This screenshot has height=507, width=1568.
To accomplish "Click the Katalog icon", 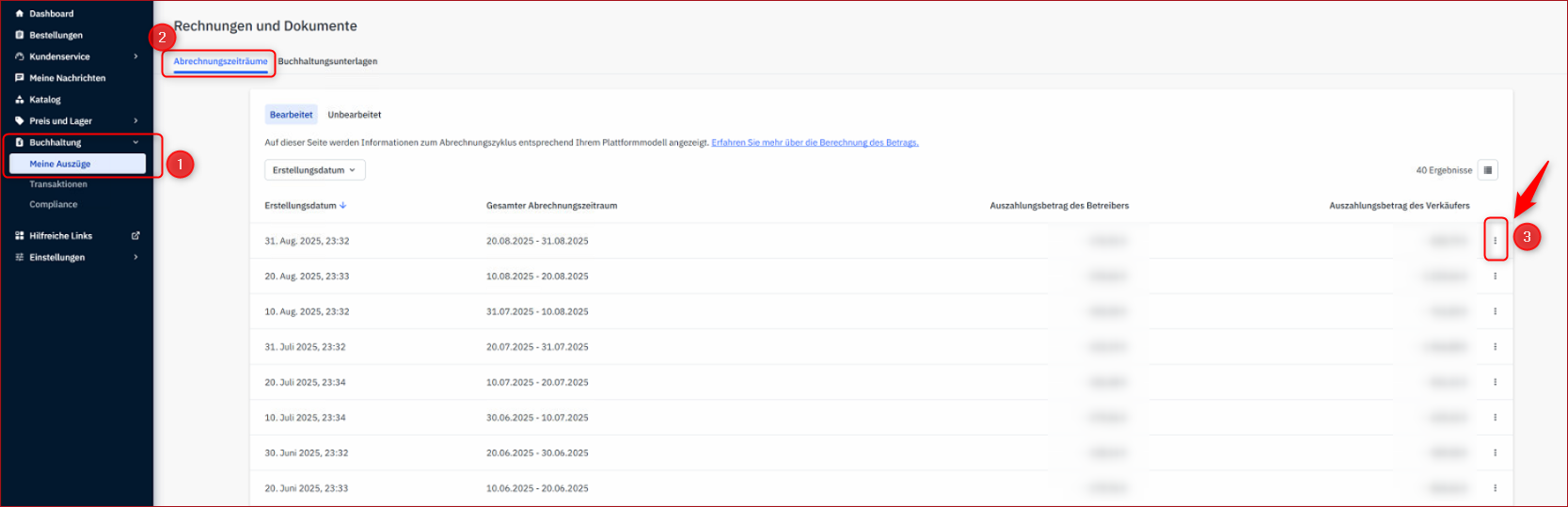I will (x=20, y=100).
